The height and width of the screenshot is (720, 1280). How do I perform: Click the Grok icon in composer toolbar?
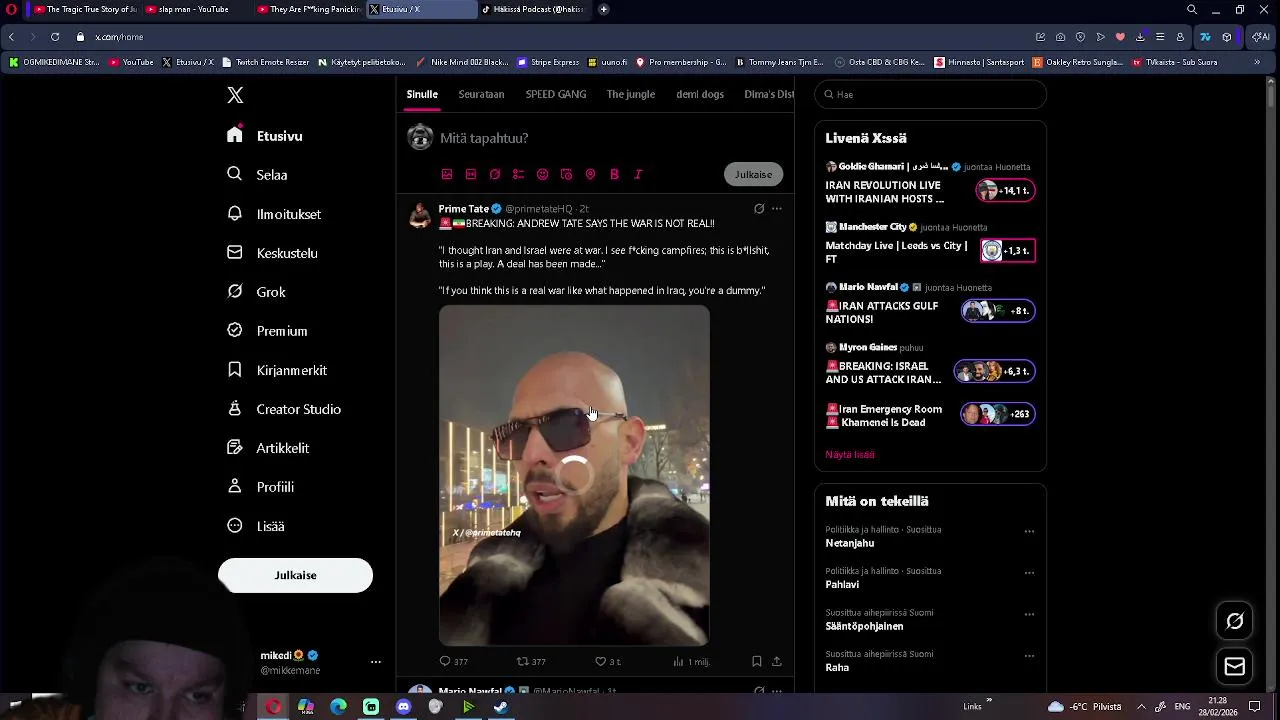(x=495, y=174)
